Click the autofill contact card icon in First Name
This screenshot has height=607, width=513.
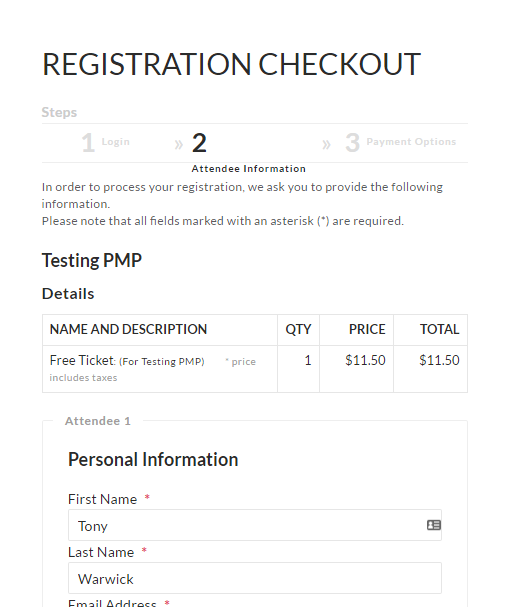pos(434,525)
